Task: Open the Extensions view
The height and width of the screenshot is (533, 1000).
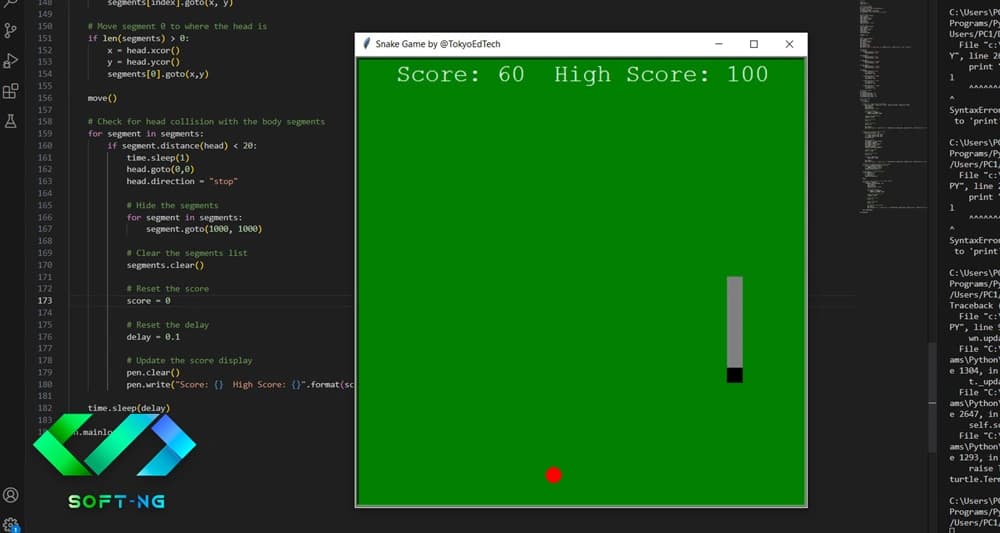Action: coord(10,91)
